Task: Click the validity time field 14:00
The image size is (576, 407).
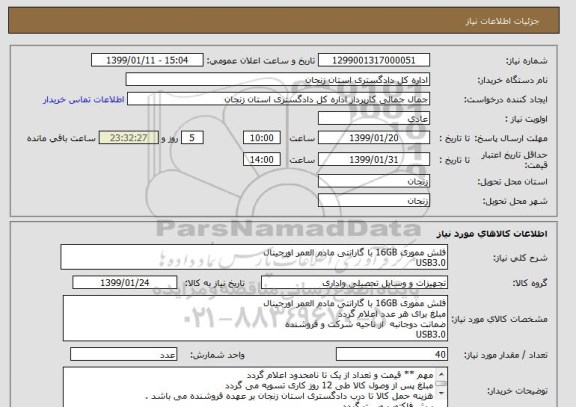Action: pos(262,159)
